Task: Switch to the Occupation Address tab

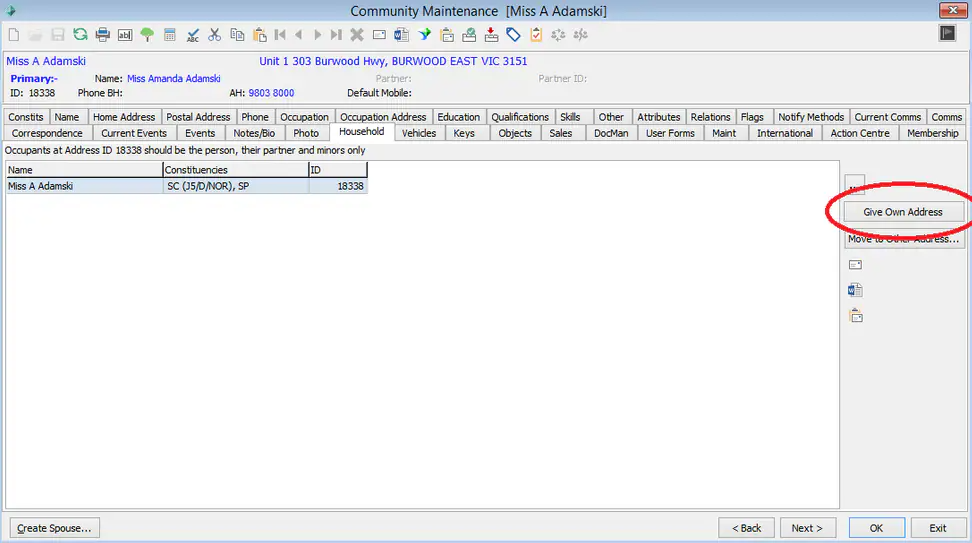Action: click(383, 117)
